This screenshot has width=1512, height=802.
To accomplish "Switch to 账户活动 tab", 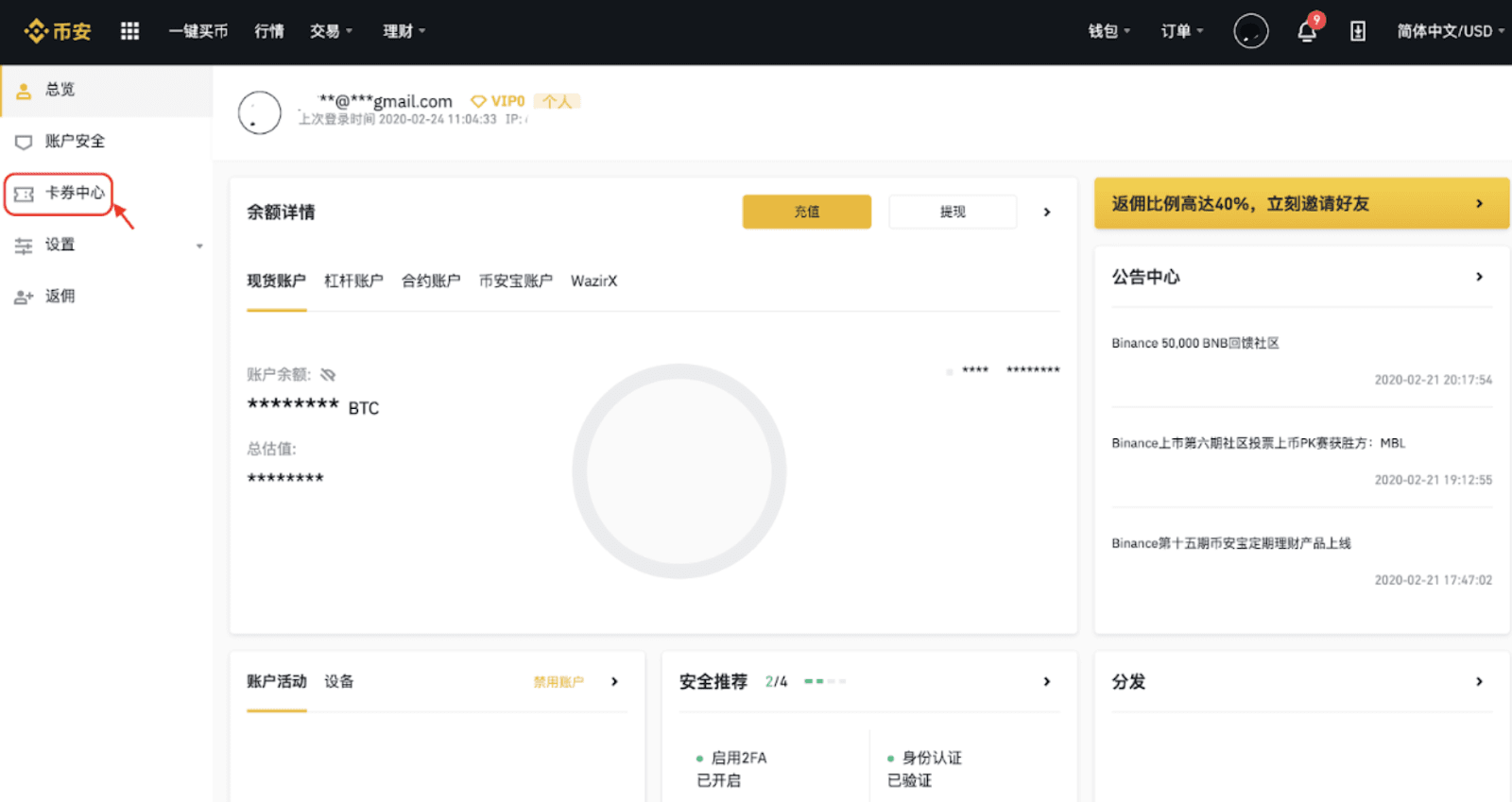I will coord(277,681).
